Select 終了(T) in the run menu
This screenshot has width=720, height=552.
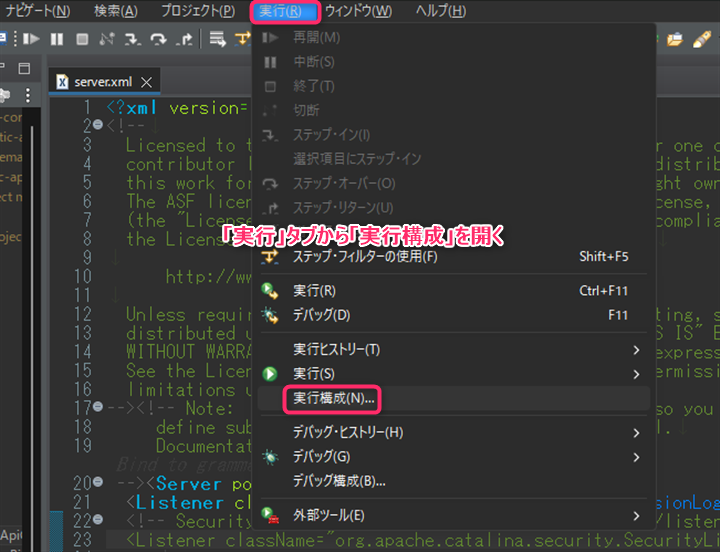pyautogui.click(x=454, y=86)
